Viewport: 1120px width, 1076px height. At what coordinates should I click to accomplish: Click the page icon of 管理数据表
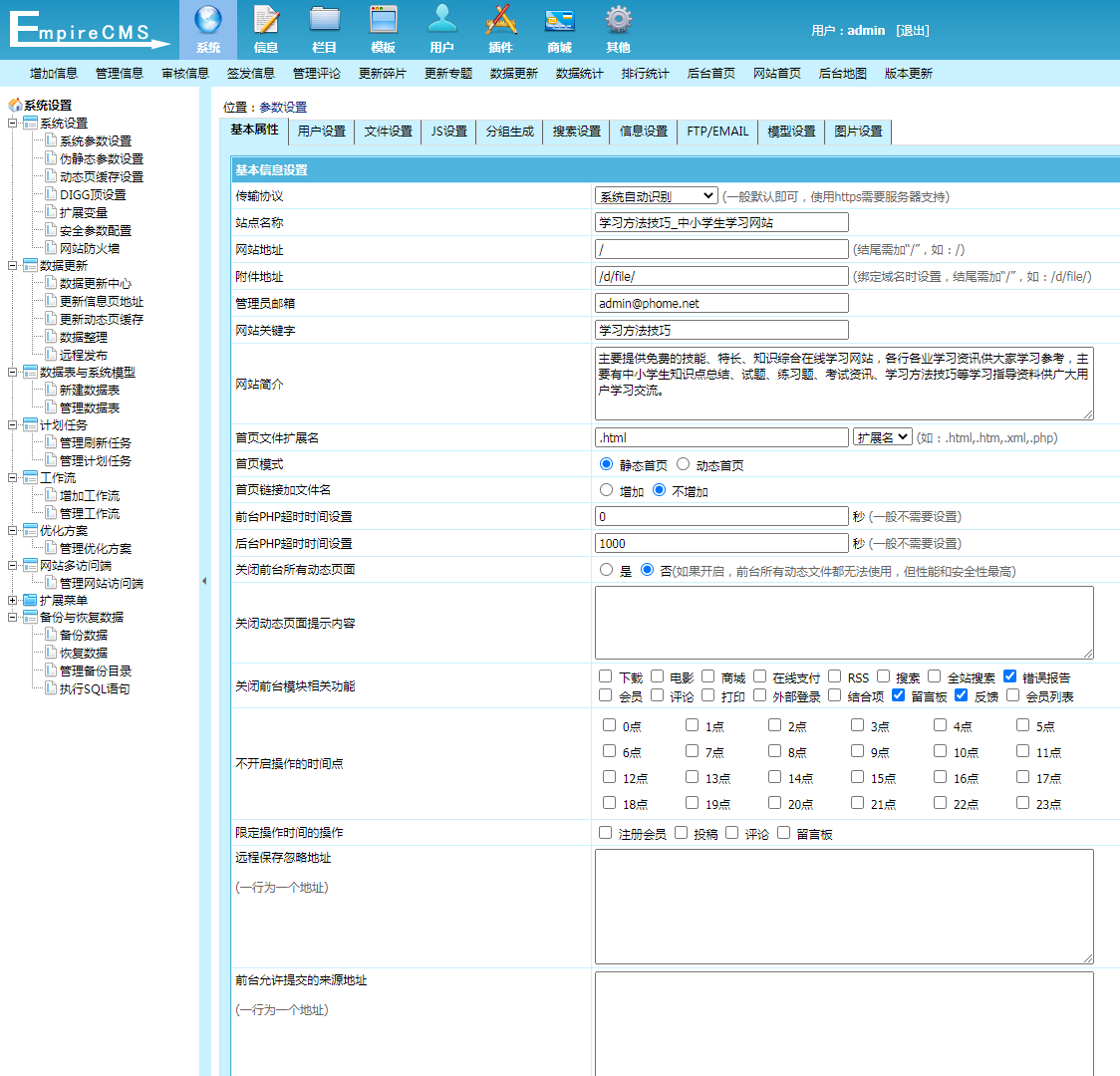pyautogui.click(x=50, y=406)
